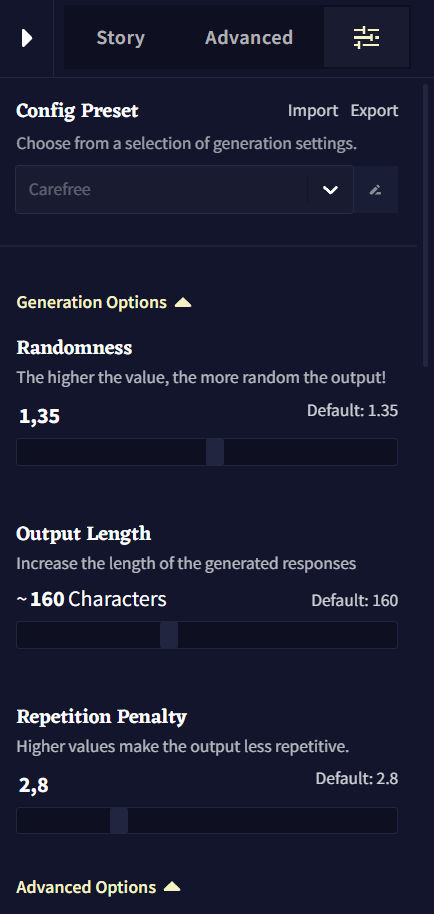Click the Advanced Options triangle icon
This screenshot has width=434, height=914.
(x=172, y=887)
